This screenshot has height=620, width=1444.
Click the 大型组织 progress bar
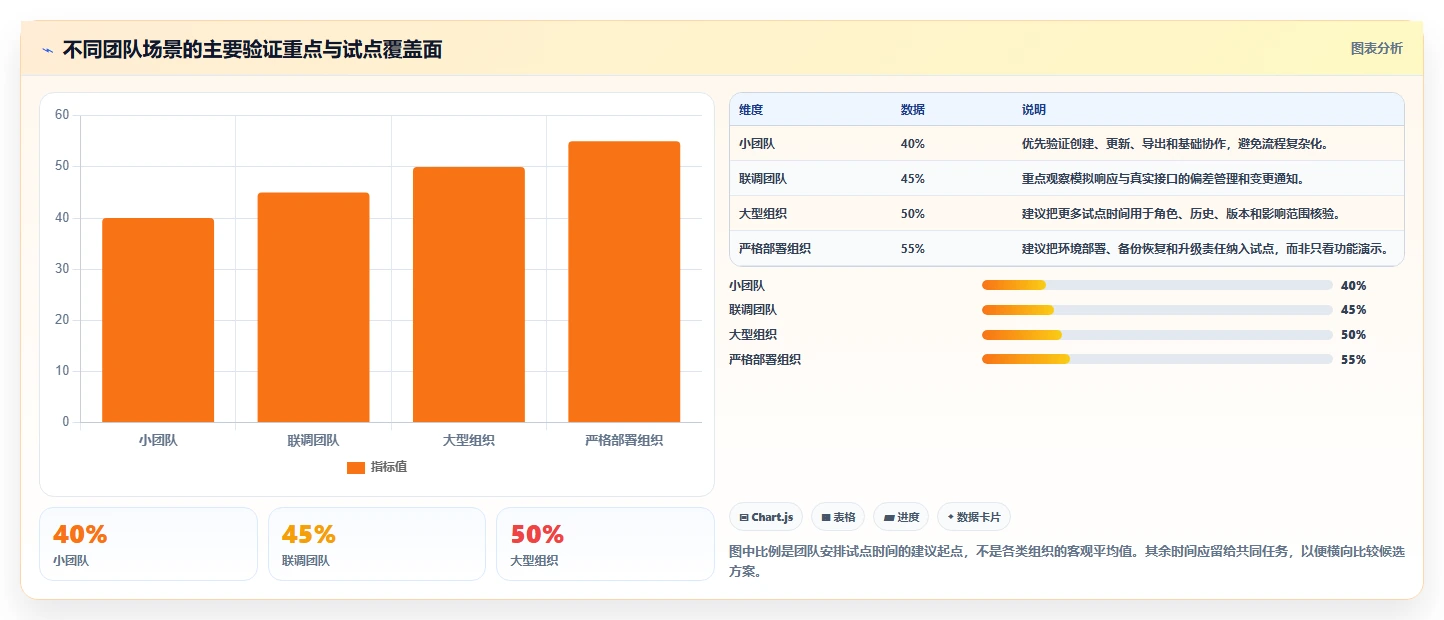pos(1157,335)
